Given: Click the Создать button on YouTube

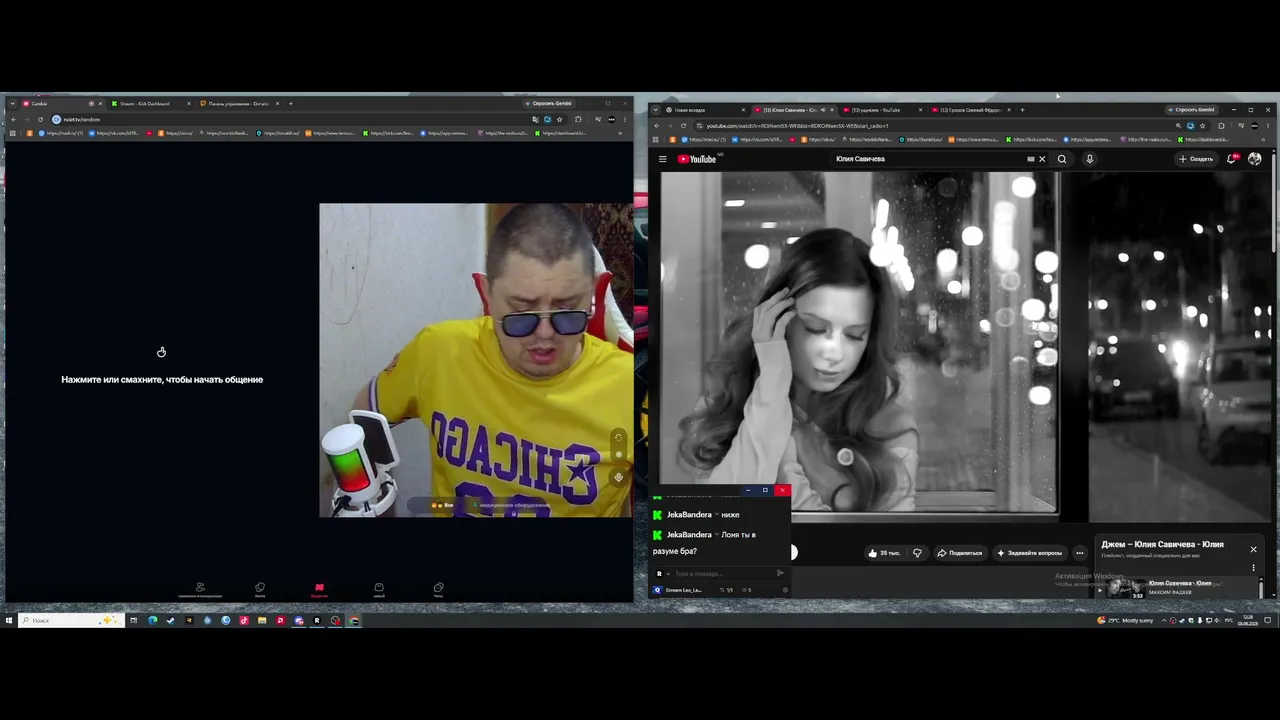Looking at the screenshot, I should tap(1196, 159).
